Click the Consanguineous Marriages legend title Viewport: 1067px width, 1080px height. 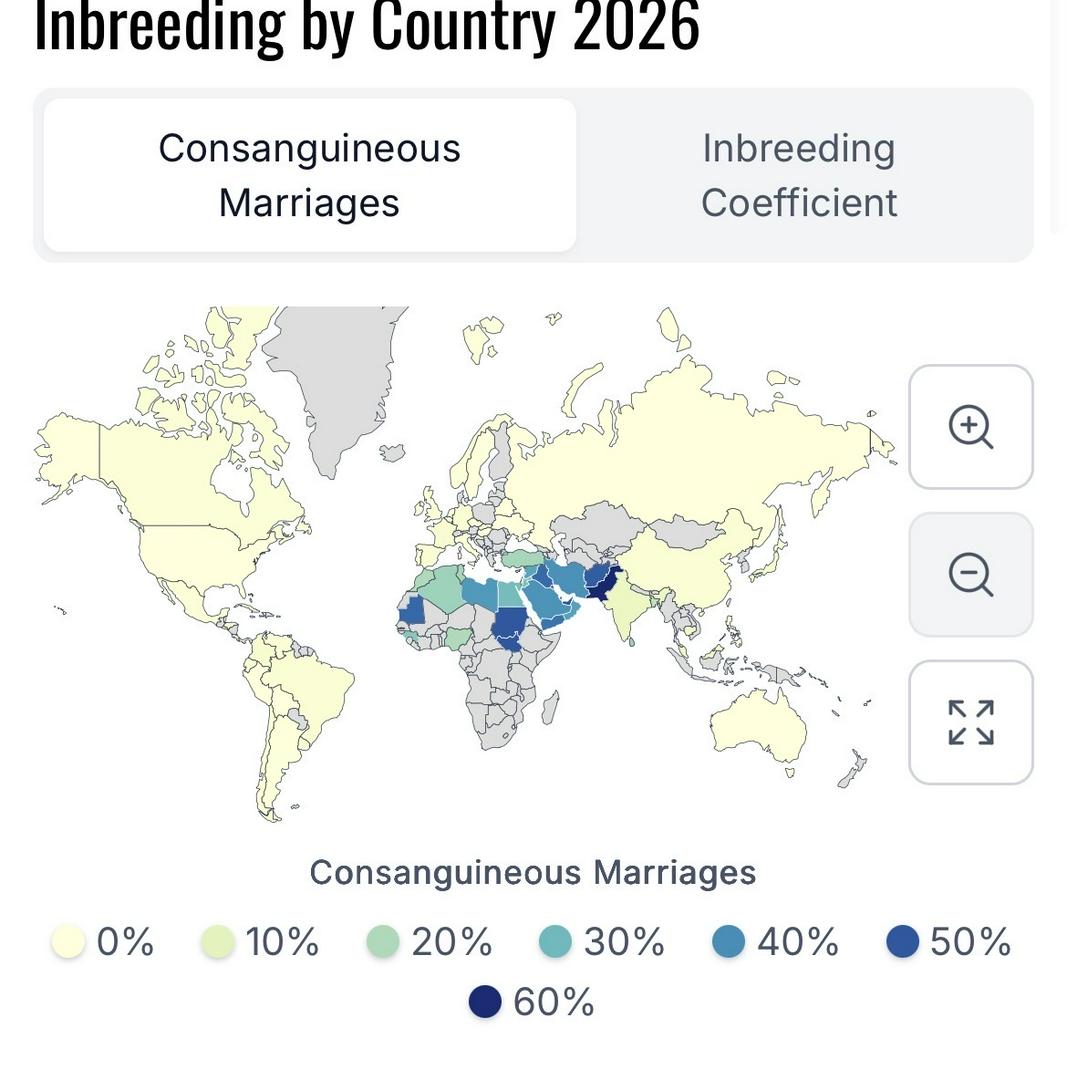533,872
